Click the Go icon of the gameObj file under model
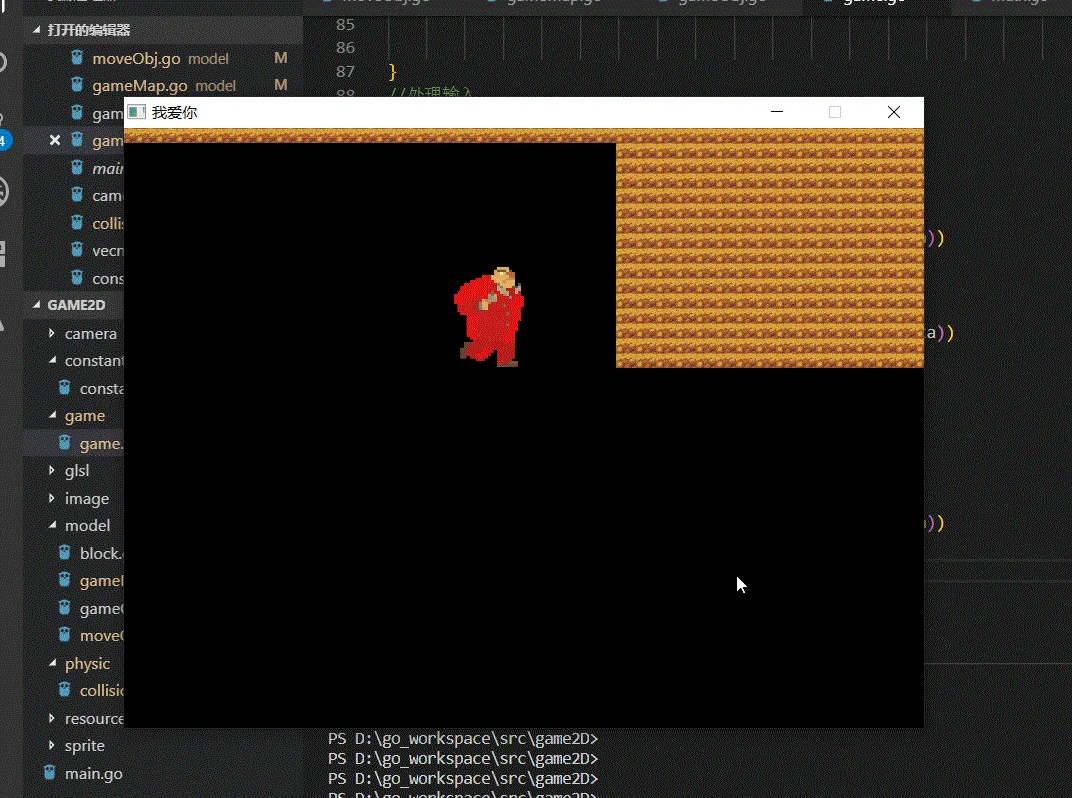Screen dimensions: 1072x798 tap(64, 608)
